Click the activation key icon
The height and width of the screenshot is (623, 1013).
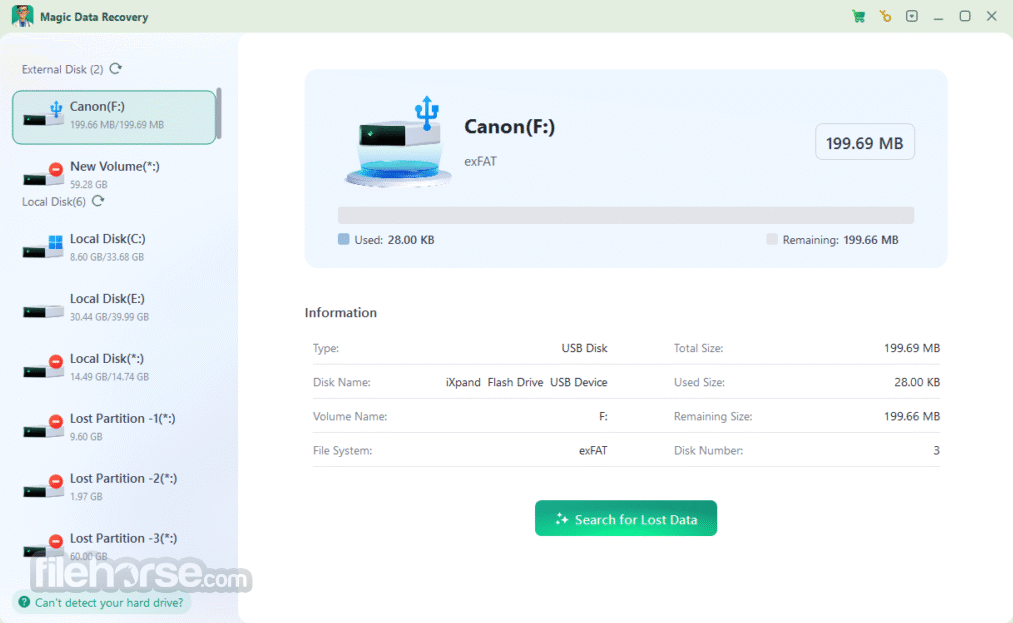[x=885, y=16]
